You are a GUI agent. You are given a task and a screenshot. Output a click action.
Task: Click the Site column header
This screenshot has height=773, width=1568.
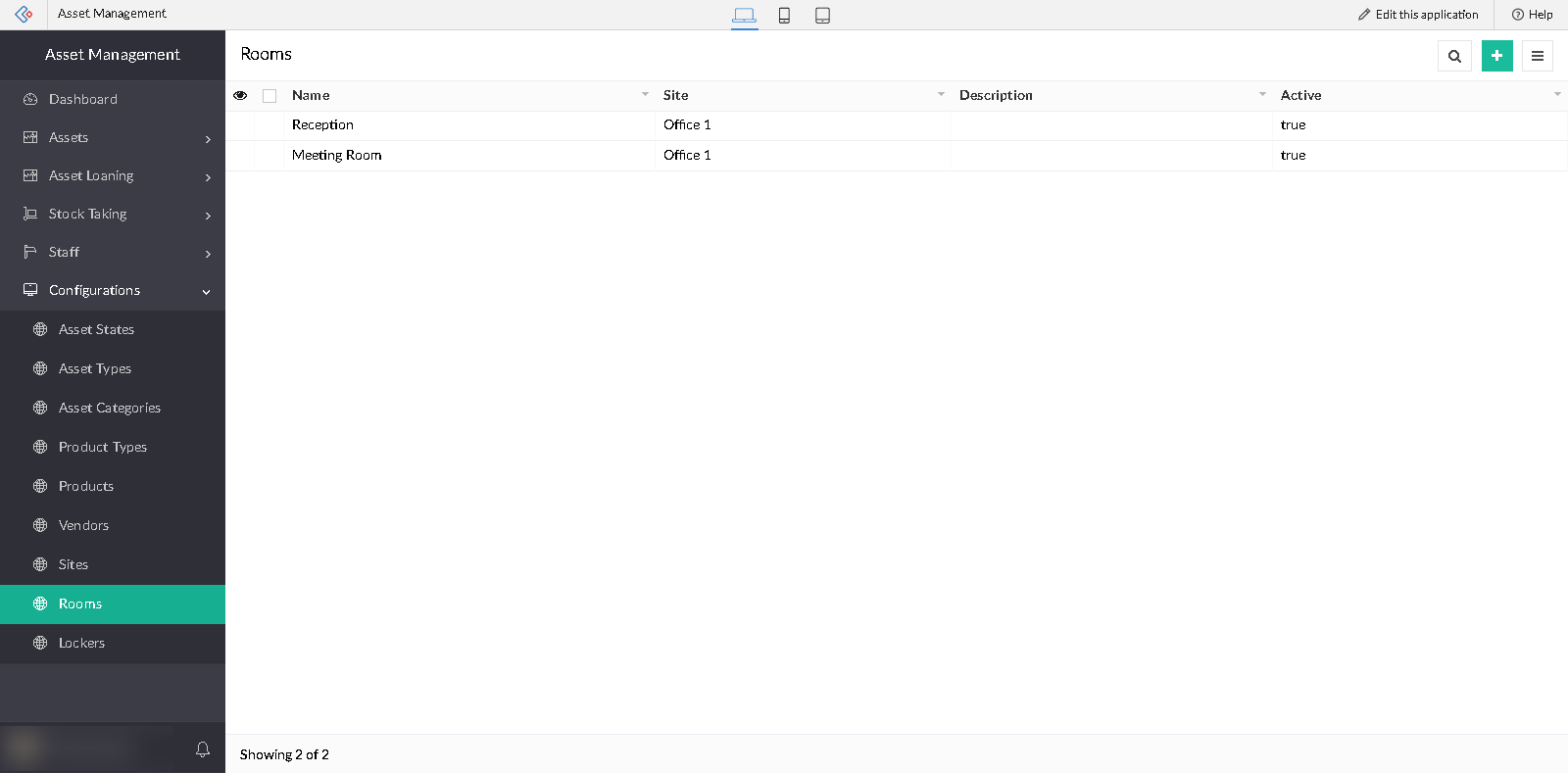coord(675,95)
